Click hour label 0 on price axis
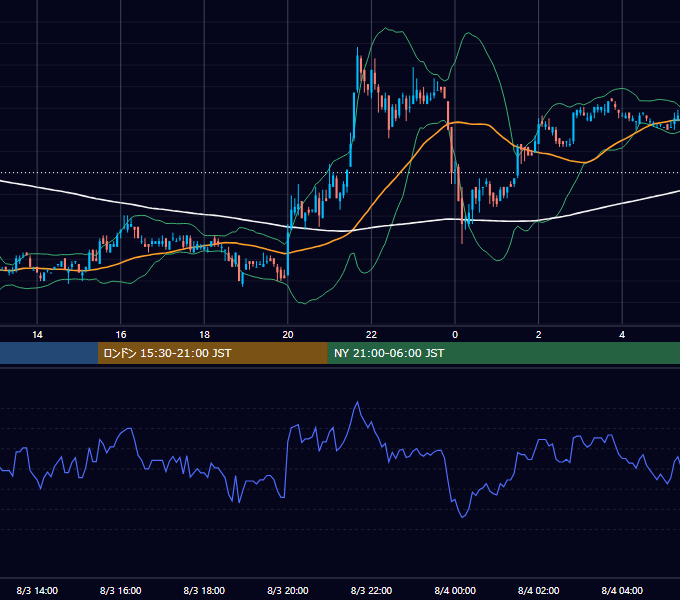The image size is (680, 600). pos(455,335)
